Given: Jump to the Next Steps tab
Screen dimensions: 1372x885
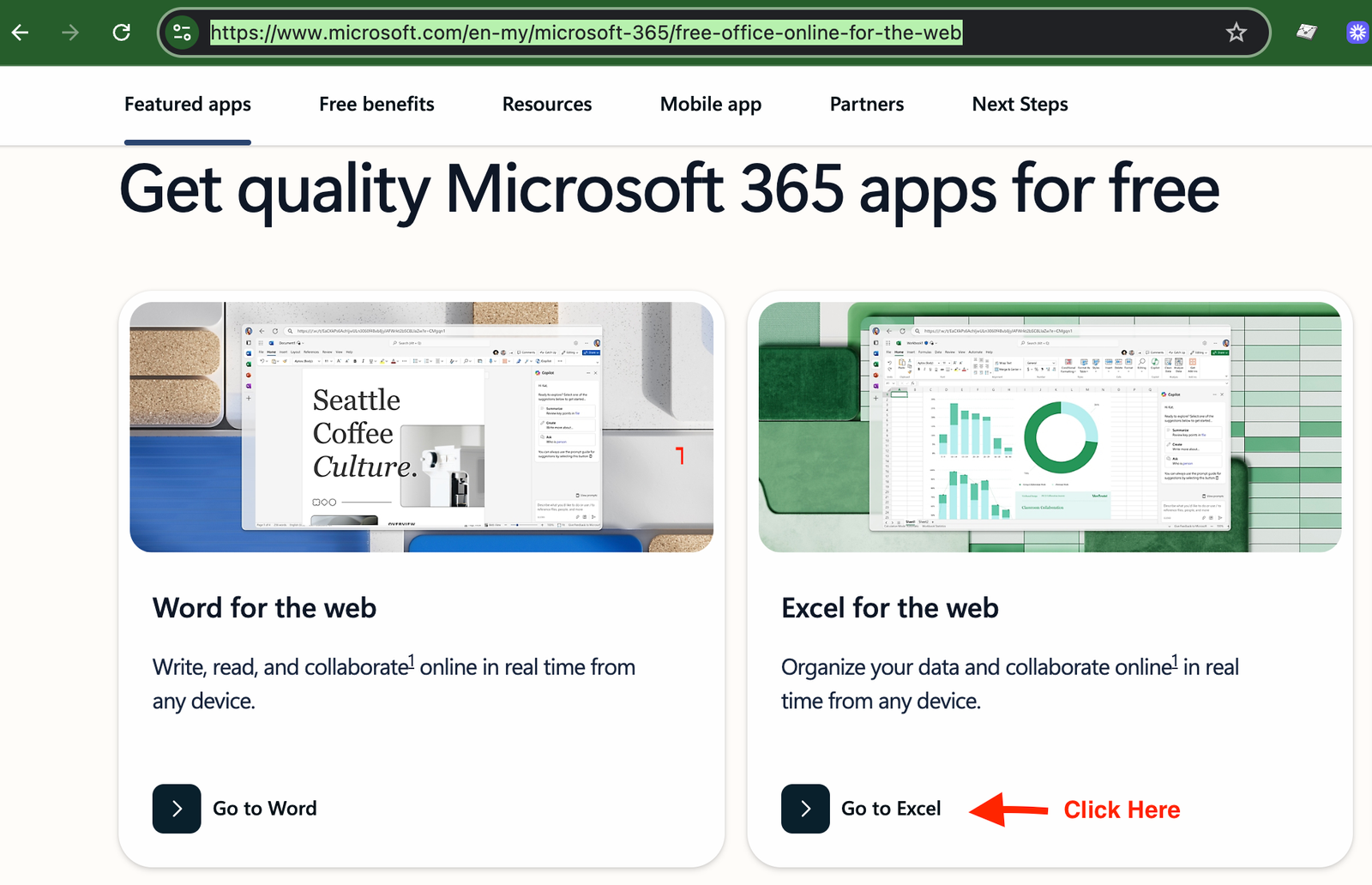Looking at the screenshot, I should point(1020,105).
